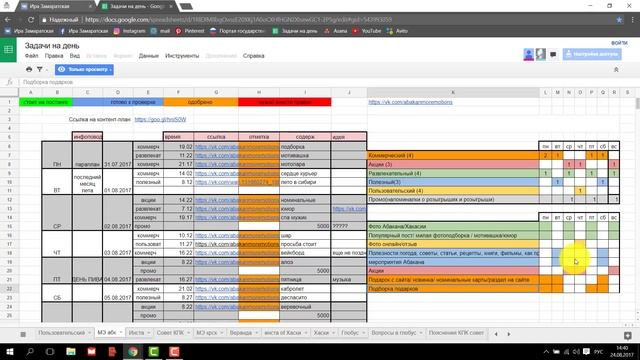Reload the page in Chrome
The width and height of the screenshot is (640, 360).
tap(31, 20)
